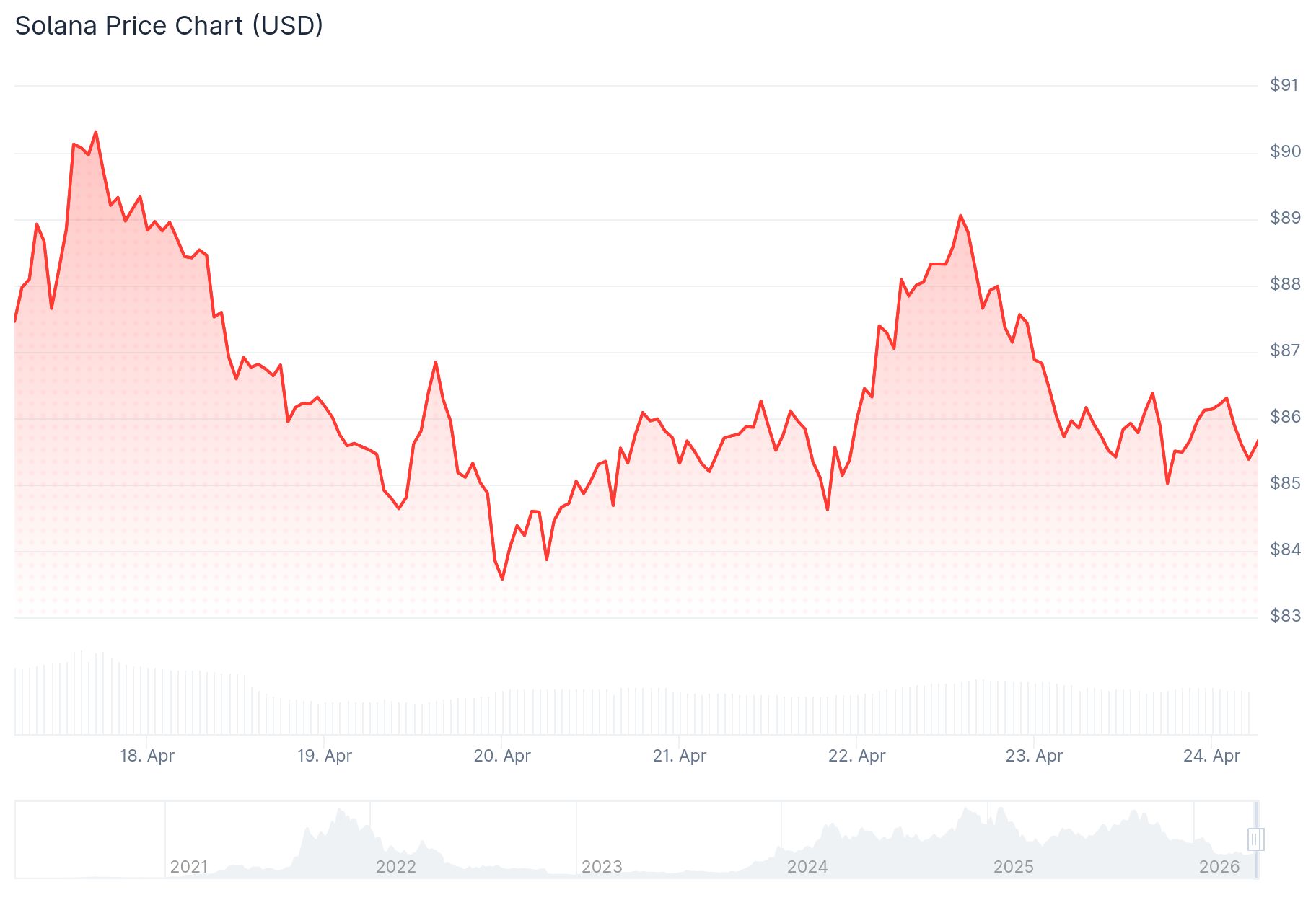Click the highest price peak above $90
Viewport: 1316px width, 900px height.
[95, 132]
